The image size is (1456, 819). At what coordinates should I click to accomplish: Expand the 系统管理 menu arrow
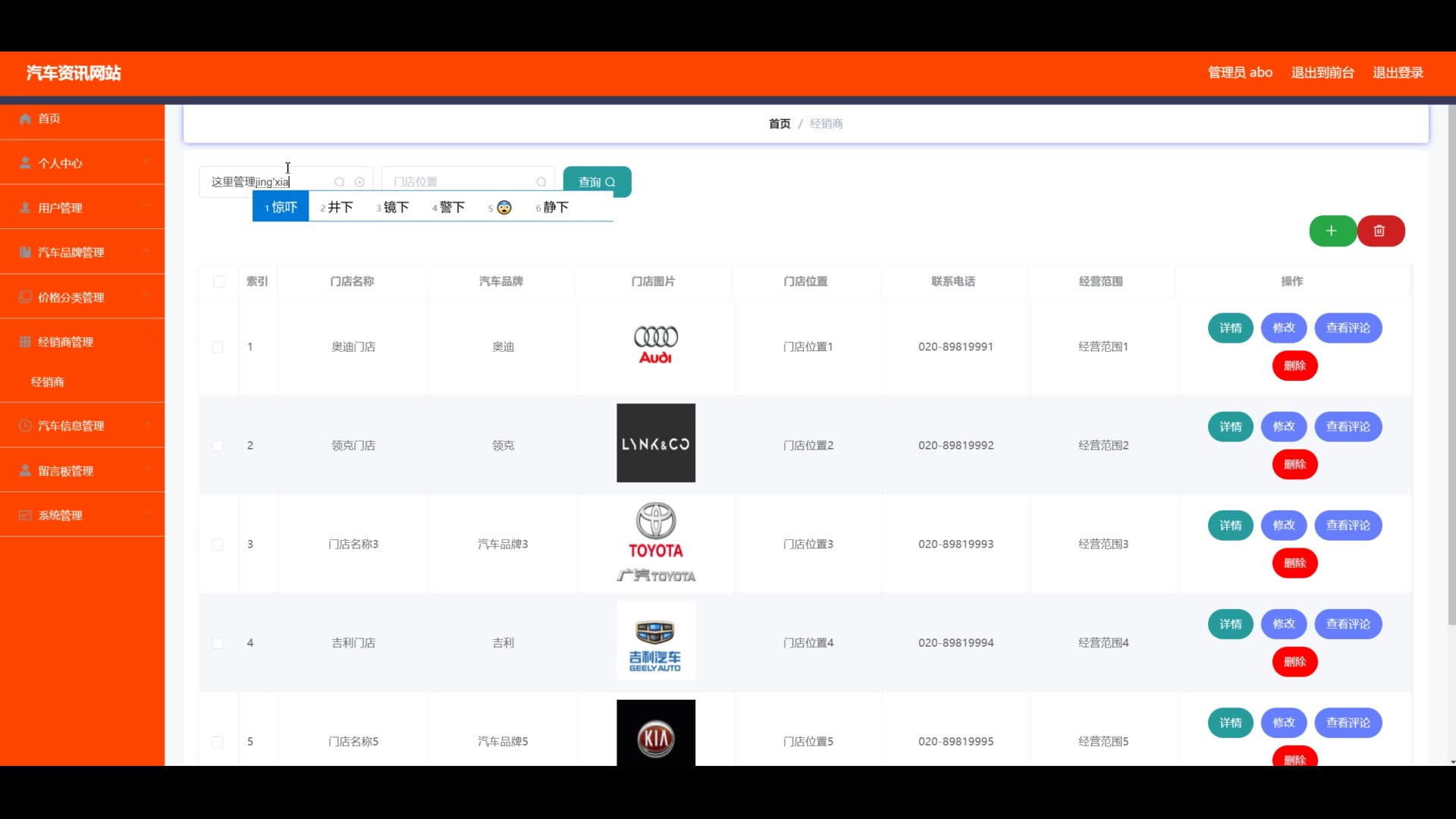(146, 513)
